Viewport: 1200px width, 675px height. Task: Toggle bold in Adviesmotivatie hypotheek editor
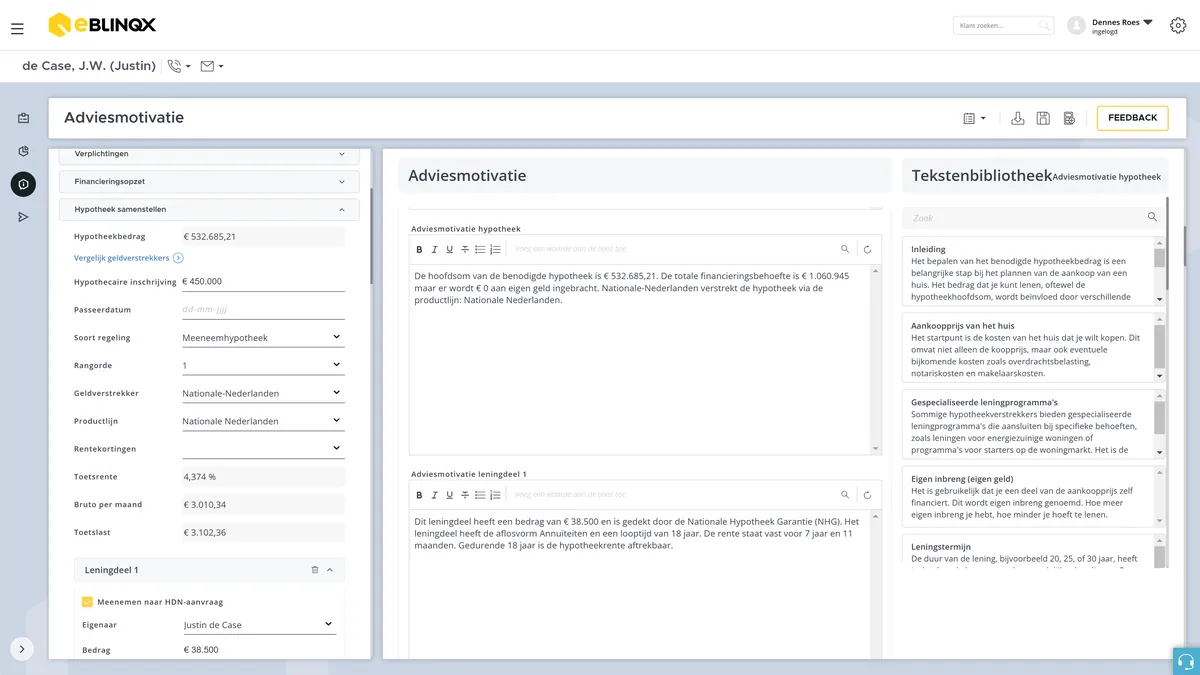point(419,249)
